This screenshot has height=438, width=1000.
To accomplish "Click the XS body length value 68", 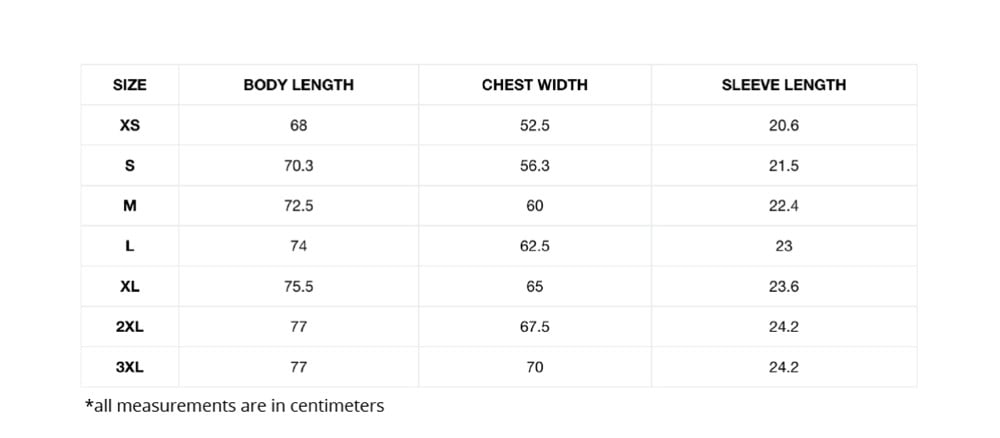I will tap(298, 126).
